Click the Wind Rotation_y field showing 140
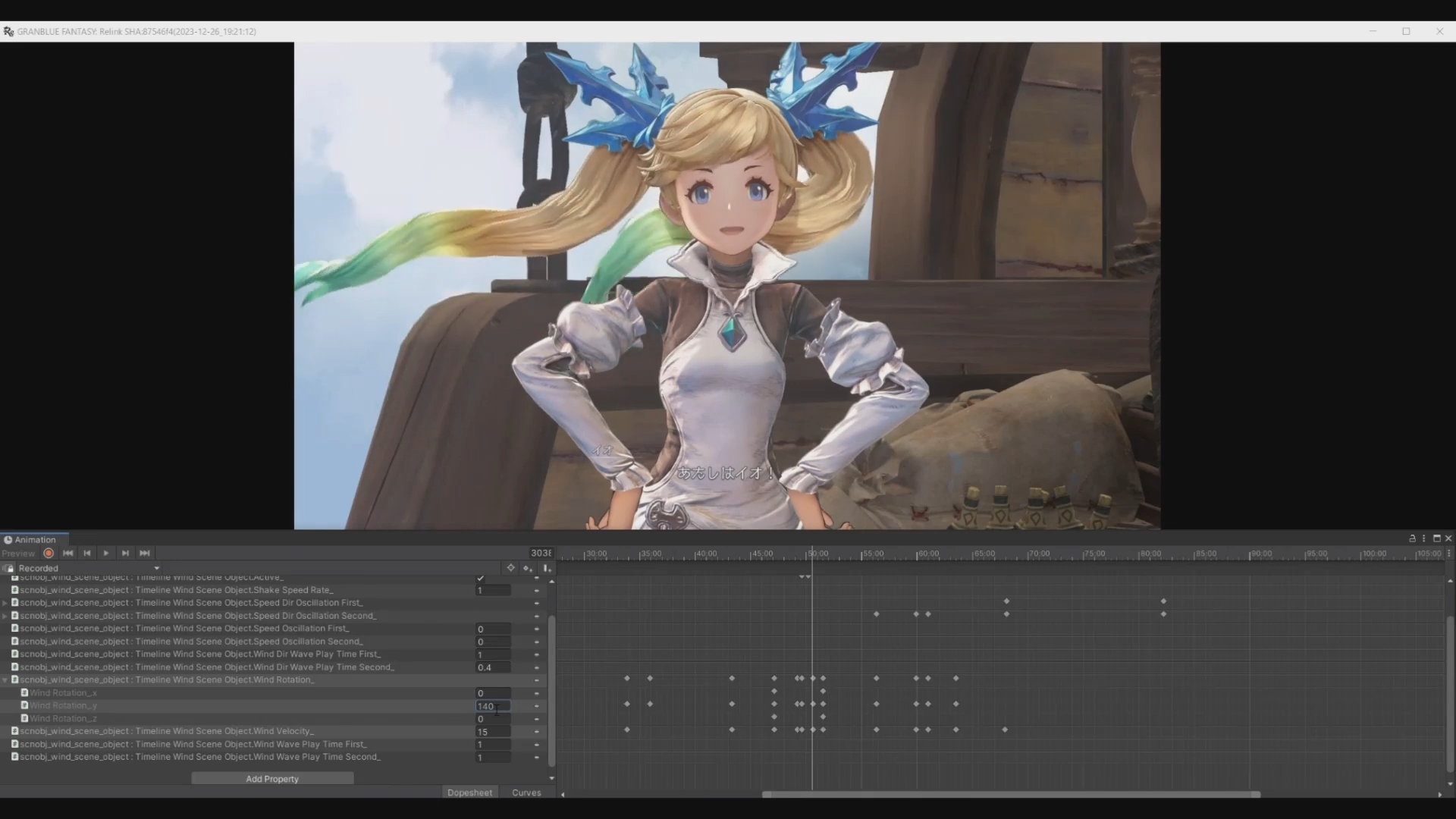This screenshot has height=819, width=1456. click(x=493, y=706)
